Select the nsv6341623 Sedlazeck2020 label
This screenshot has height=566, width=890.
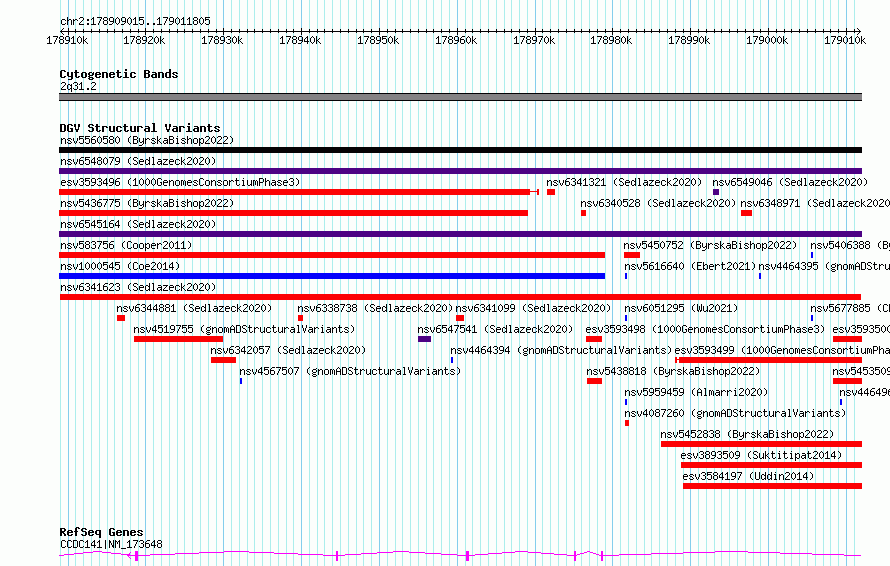(138, 287)
